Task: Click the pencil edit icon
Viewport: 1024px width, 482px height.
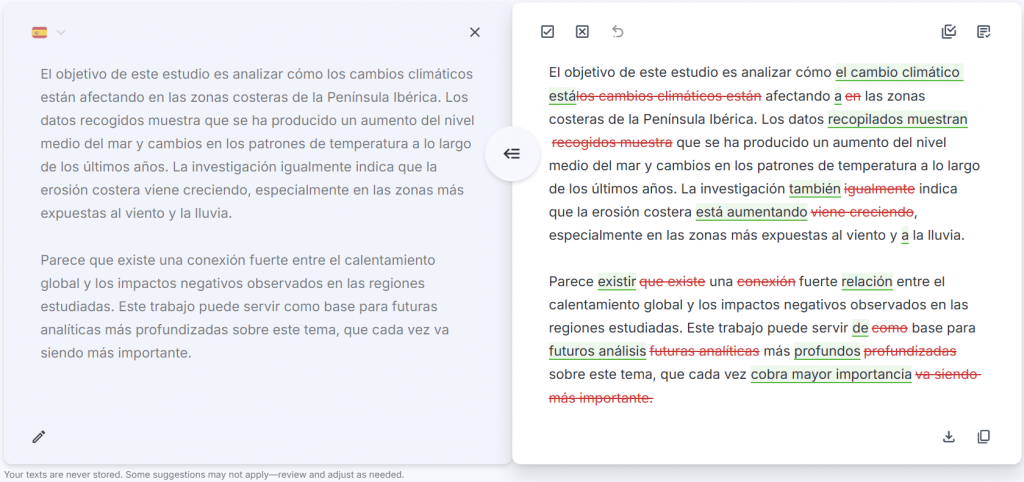Action: 39,436
